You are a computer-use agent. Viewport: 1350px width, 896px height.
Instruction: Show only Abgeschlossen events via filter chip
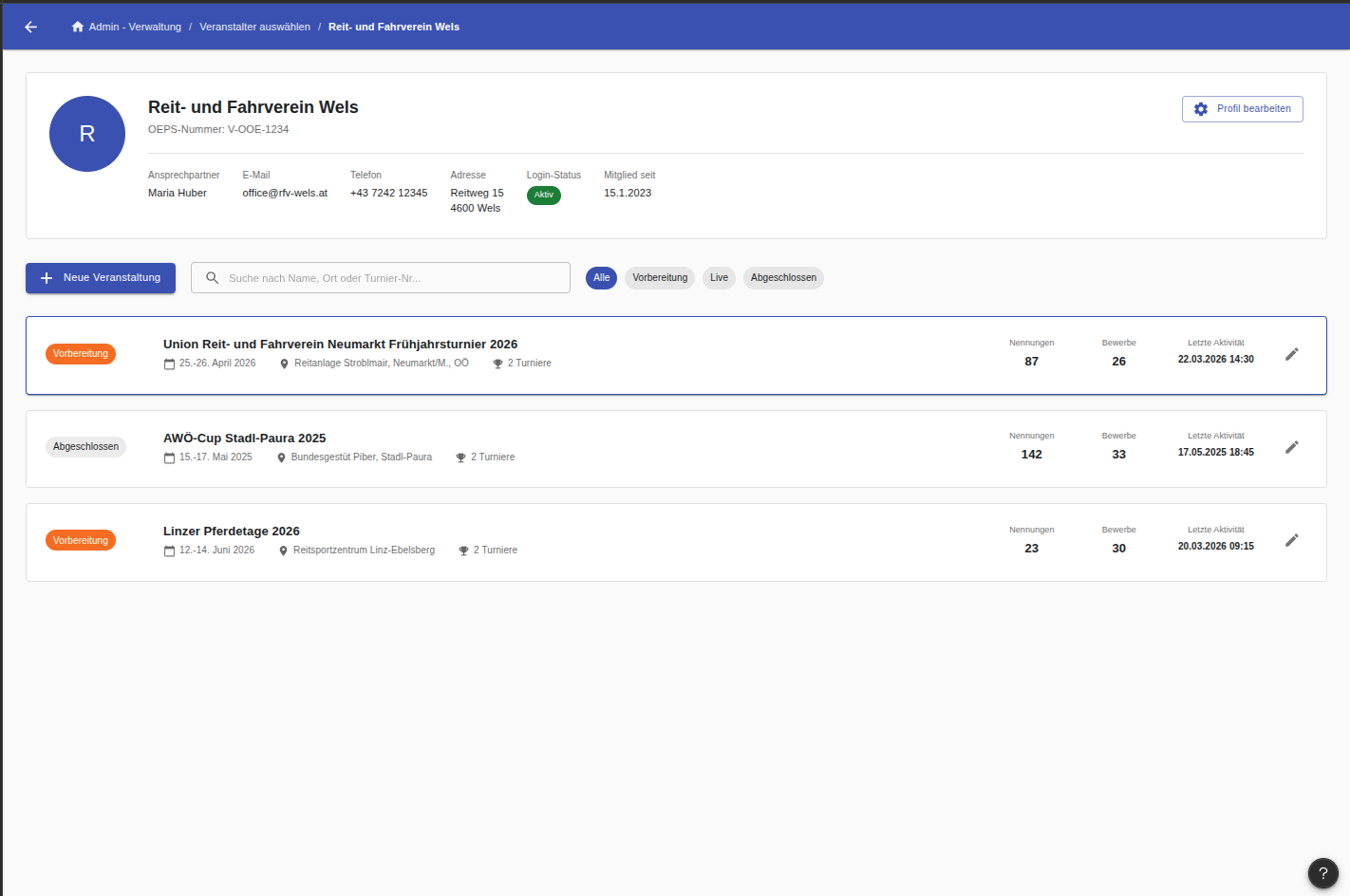[783, 278]
